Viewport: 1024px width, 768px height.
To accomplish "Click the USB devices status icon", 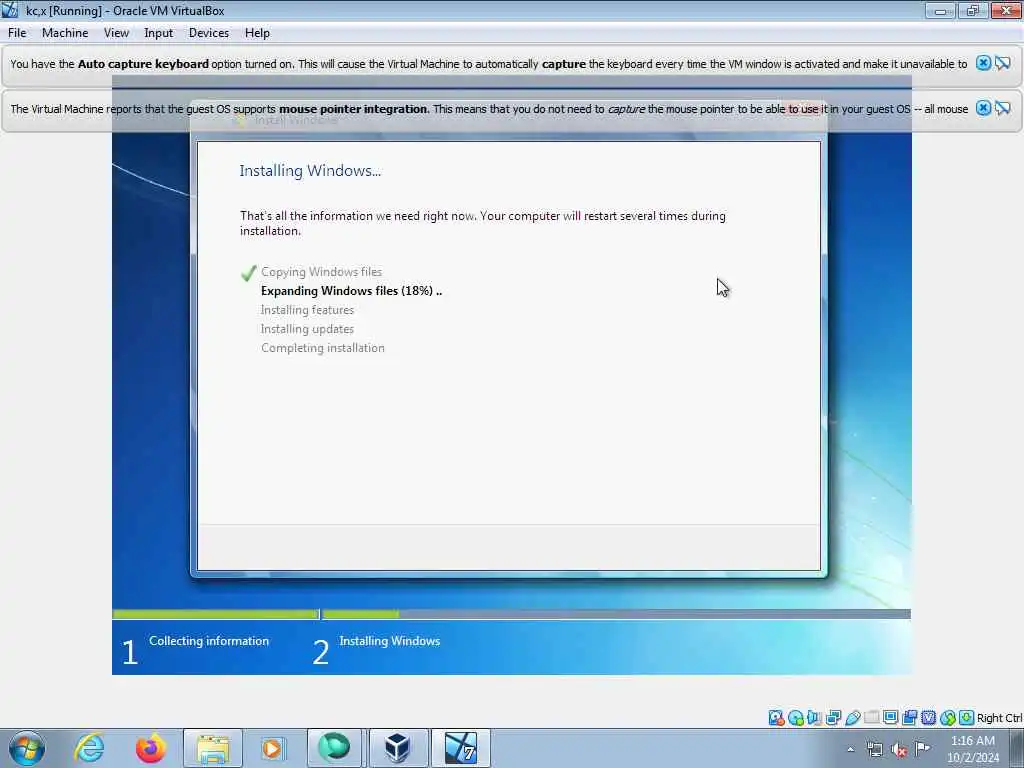I will click(x=852, y=718).
